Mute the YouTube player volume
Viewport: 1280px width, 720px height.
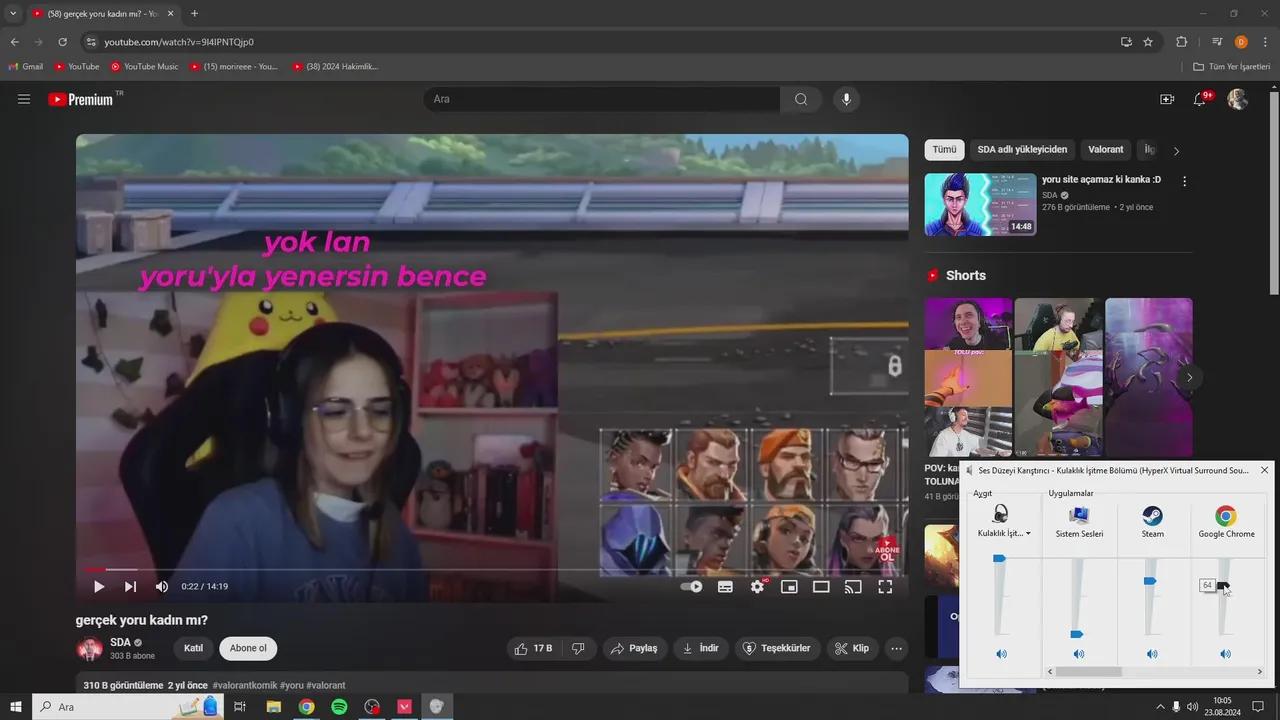click(162, 587)
